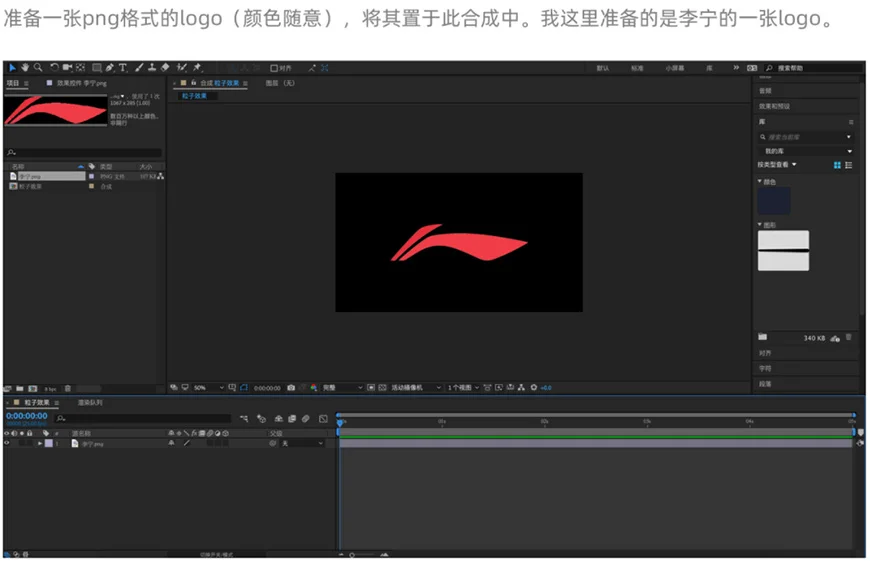Select the Pan Behind anchor tool
The height and width of the screenshot is (561, 870).
point(80,68)
